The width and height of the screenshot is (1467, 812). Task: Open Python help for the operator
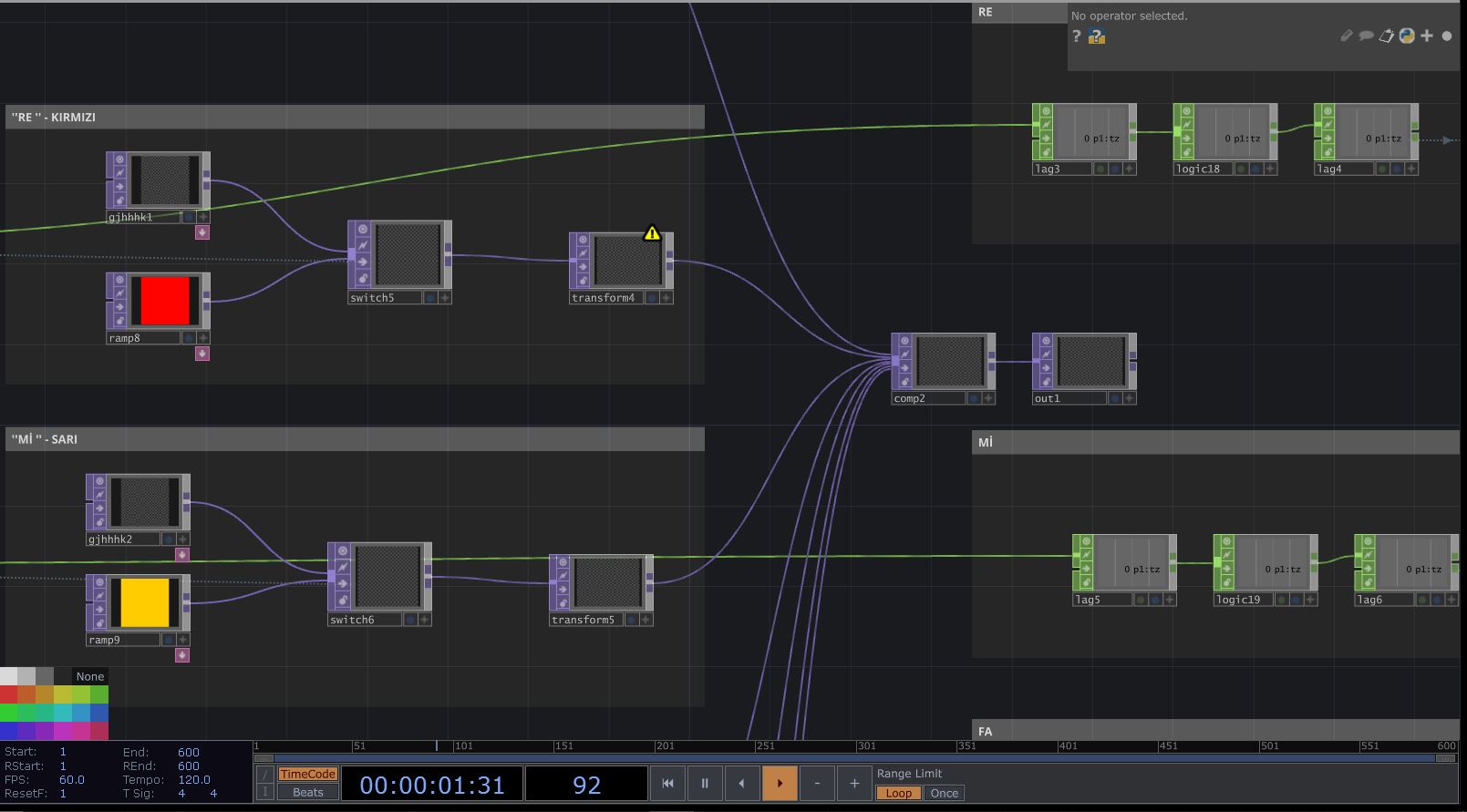click(1097, 36)
